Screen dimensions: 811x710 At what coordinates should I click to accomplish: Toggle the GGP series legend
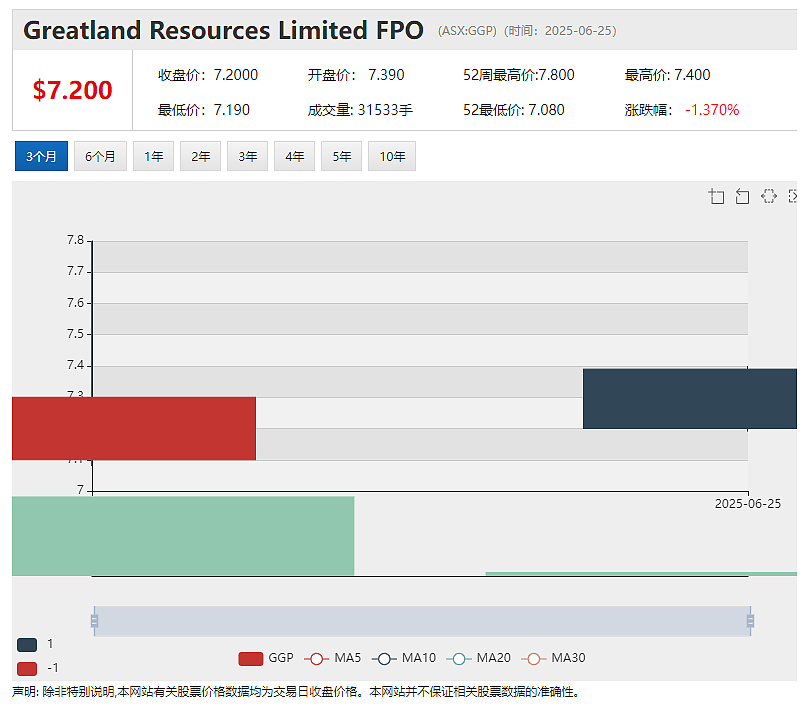pos(266,658)
